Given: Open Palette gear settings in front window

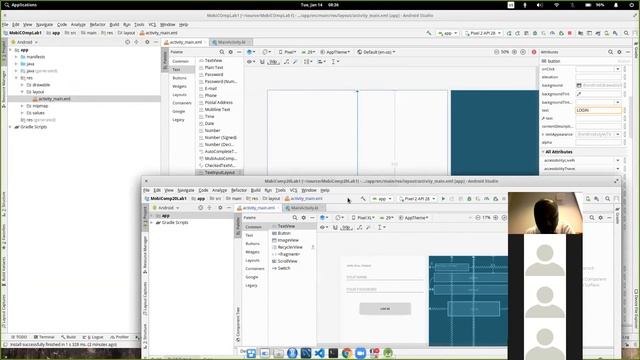Looking at the screenshot, I should point(304,218).
